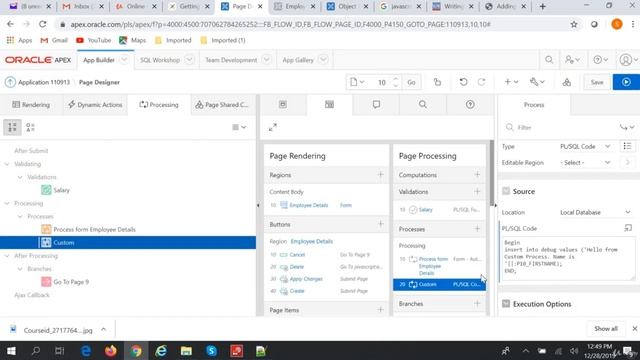Open the Editable Region select list
This screenshot has height=360, width=640.
tap(585, 162)
